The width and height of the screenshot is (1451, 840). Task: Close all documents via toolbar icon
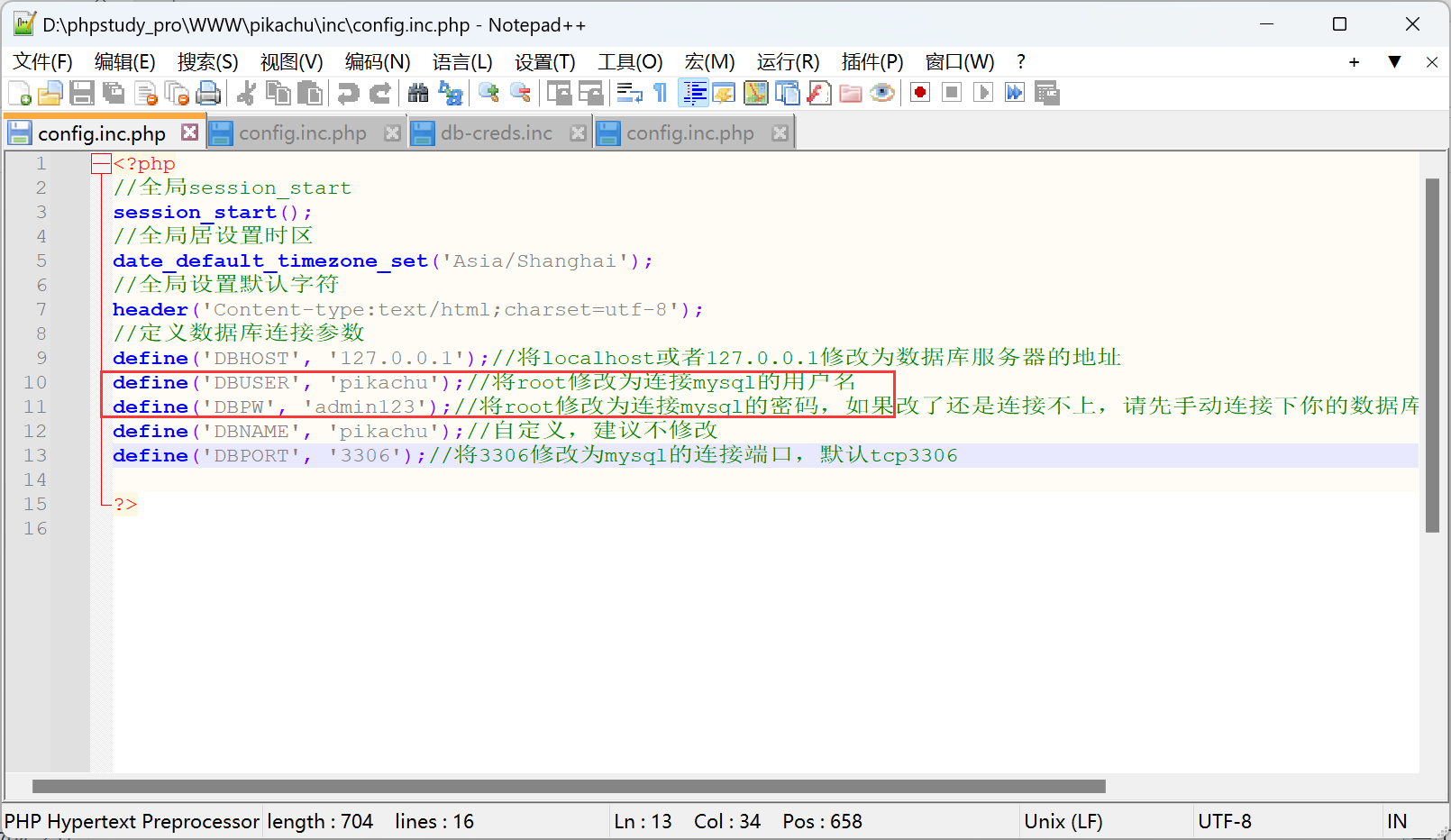(x=177, y=93)
